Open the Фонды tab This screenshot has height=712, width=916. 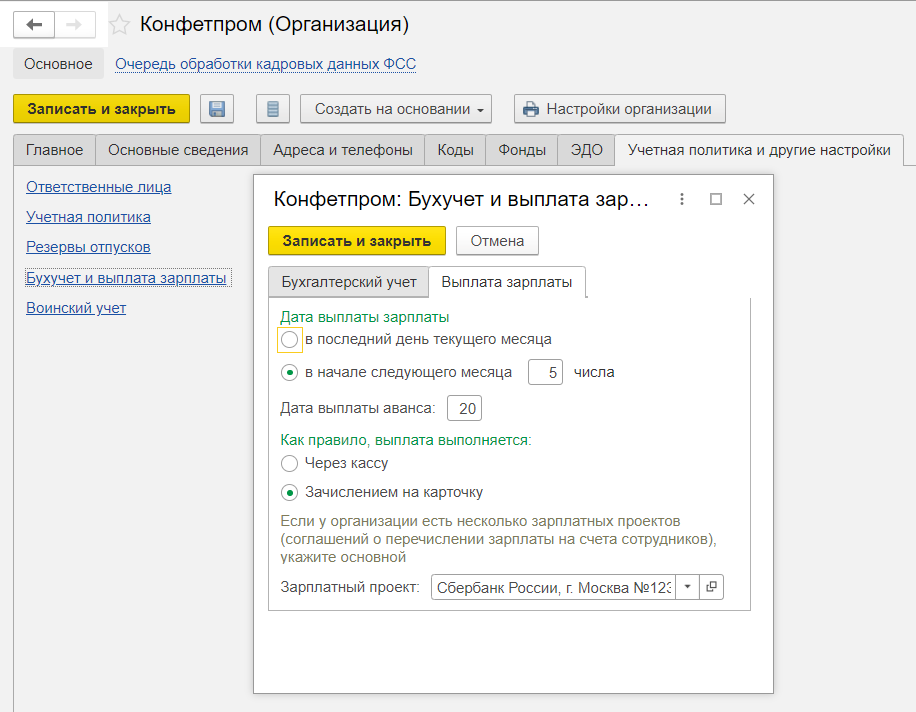click(x=522, y=150)
